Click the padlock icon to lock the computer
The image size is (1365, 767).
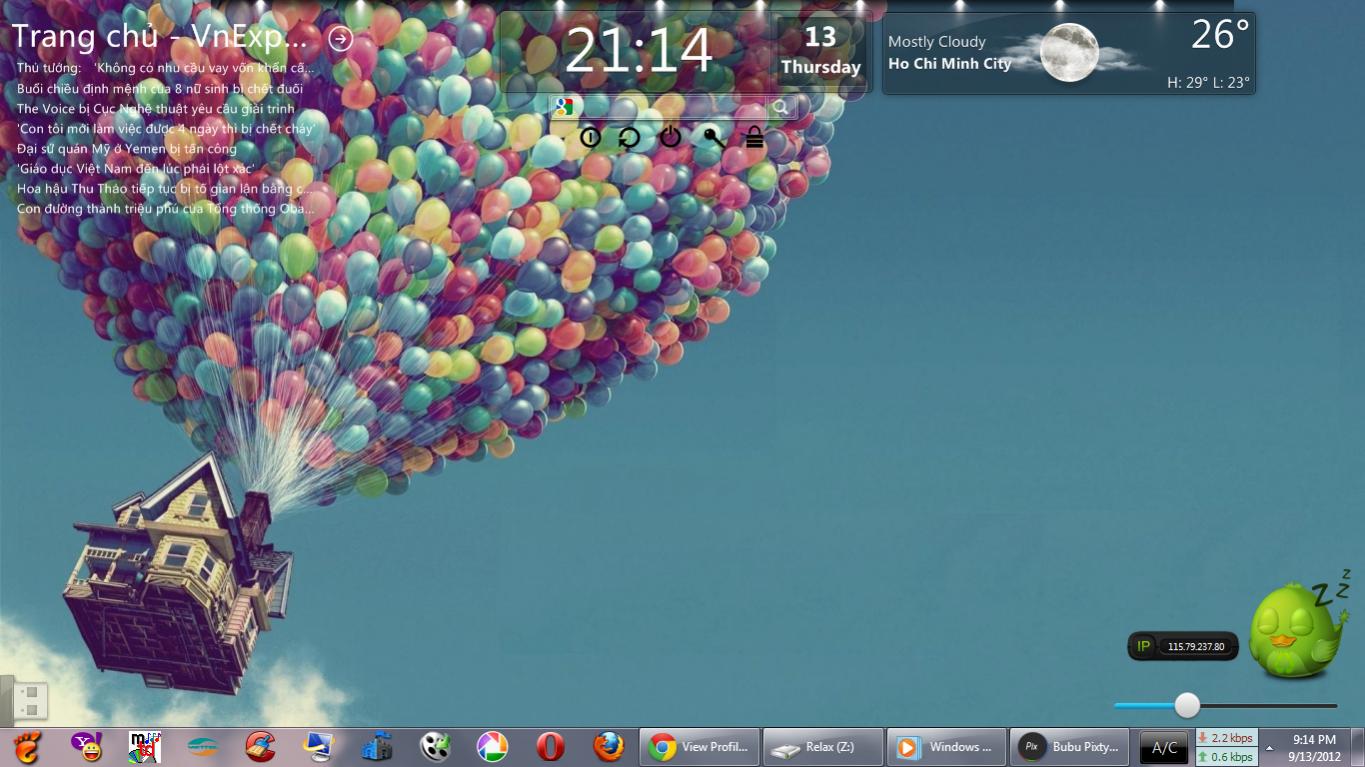(755, 138)
